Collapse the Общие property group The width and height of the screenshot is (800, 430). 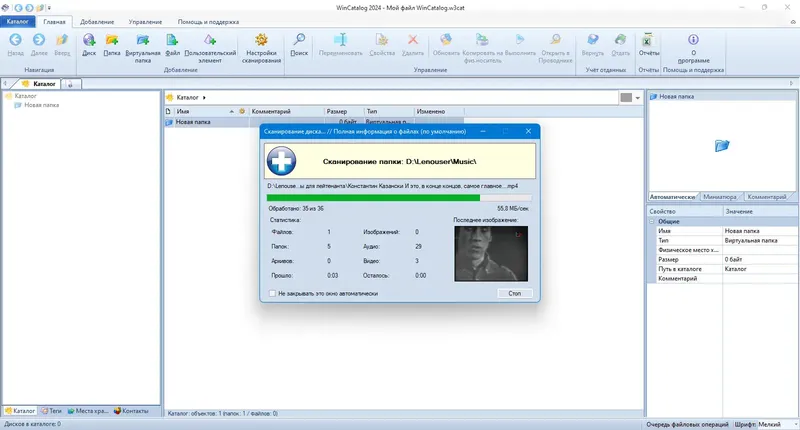[652, 222]
